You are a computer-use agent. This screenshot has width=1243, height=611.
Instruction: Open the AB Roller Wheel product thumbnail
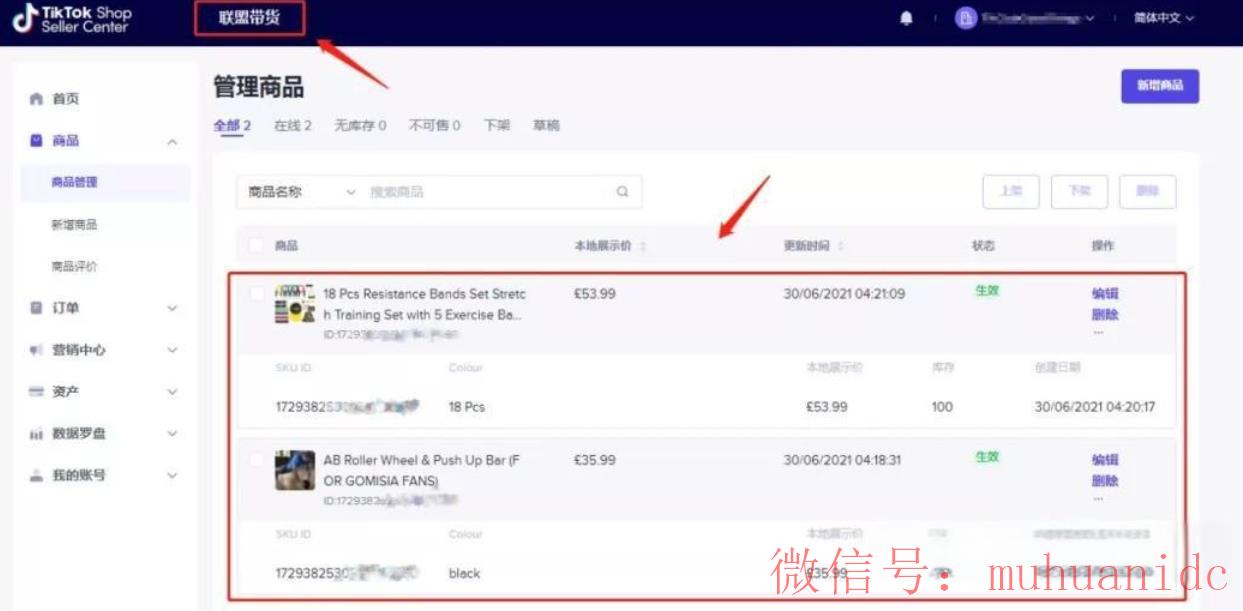point(295,470)
